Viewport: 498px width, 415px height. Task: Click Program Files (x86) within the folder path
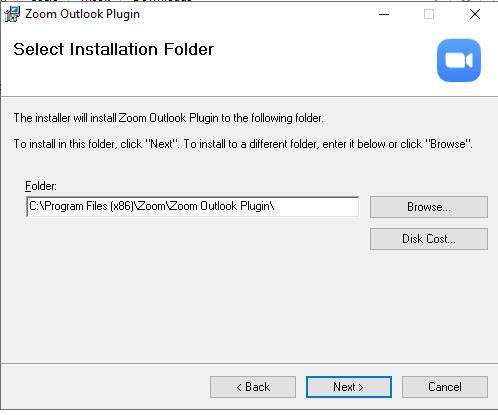point(89,206)
